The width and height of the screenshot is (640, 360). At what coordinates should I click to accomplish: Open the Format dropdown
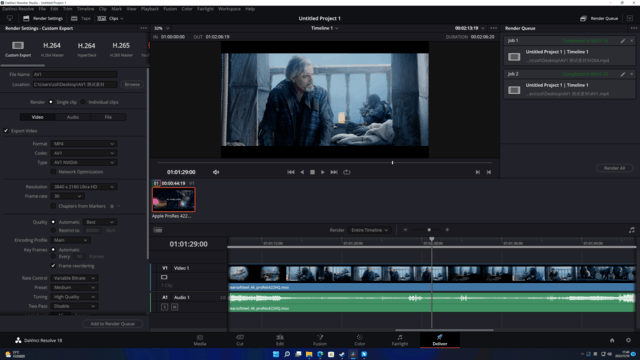pyautogui.click(x=84, y=144)
